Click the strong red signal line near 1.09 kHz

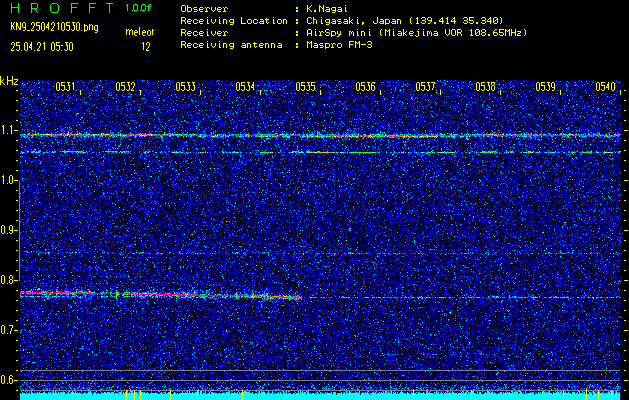pos(320,136)
